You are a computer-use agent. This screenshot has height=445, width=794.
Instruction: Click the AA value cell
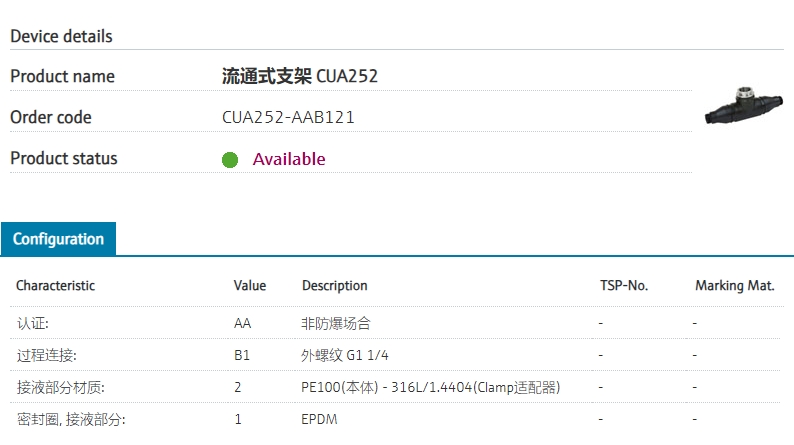pyautogui.click(x=243, y=324)
